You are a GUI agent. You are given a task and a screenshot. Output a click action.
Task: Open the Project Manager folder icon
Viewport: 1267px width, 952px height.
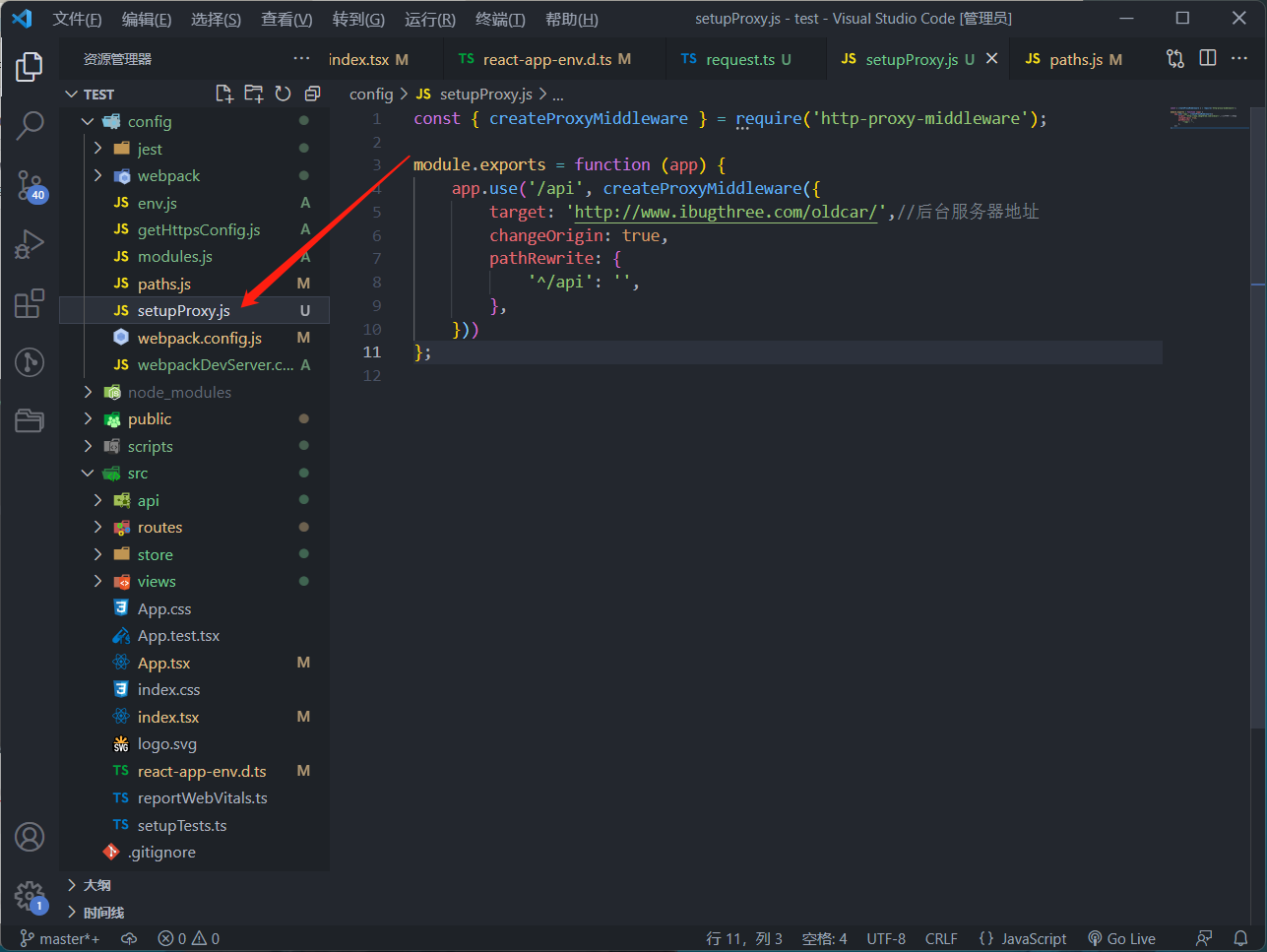[30, 420]
